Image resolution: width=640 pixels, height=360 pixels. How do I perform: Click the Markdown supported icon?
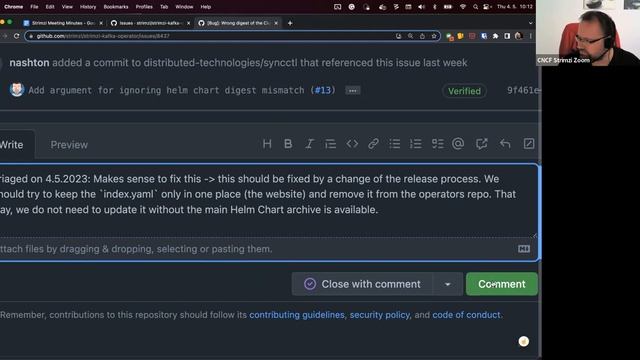click(x=524, y=249)
